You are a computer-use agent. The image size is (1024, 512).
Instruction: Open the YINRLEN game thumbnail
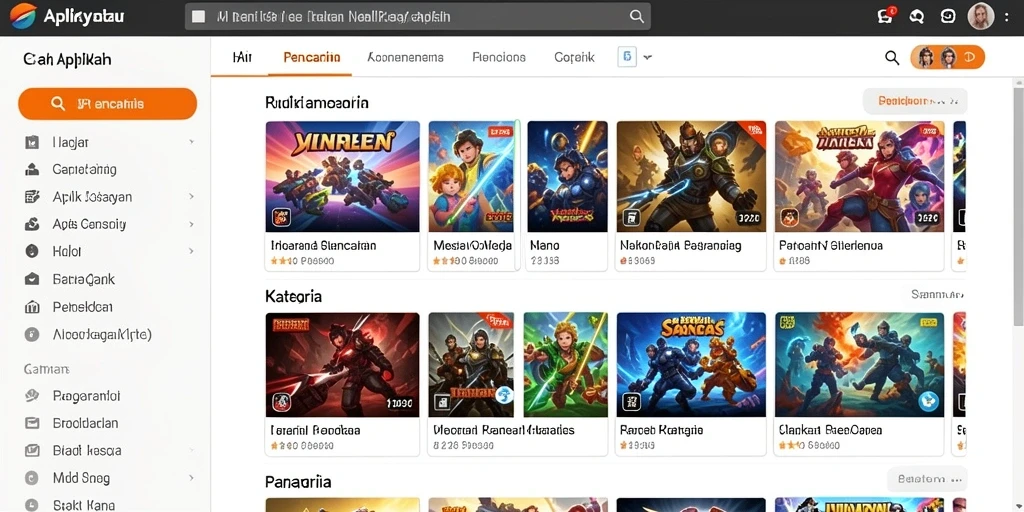(x=342, y=176)
